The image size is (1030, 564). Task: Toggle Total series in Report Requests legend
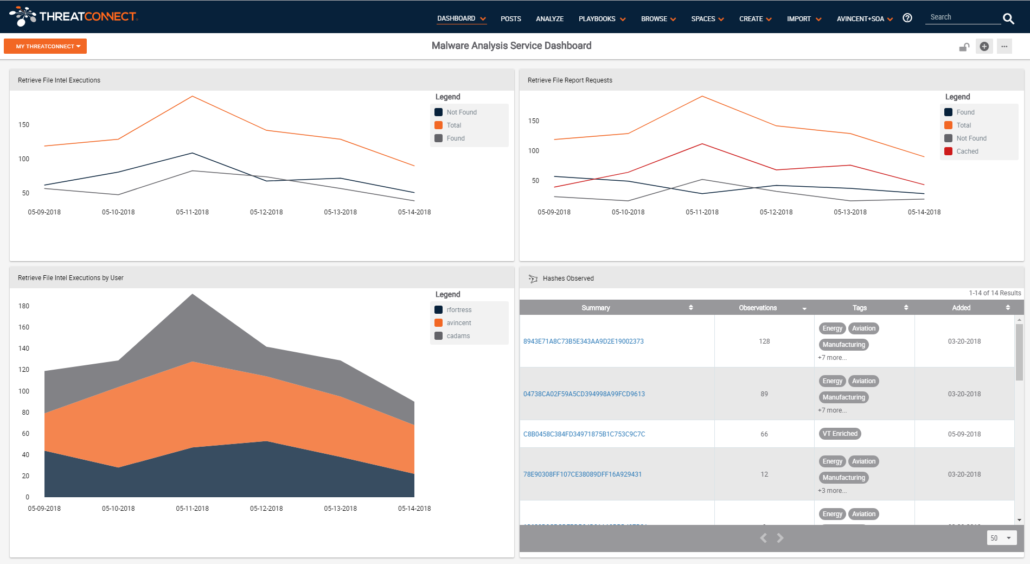958,125
